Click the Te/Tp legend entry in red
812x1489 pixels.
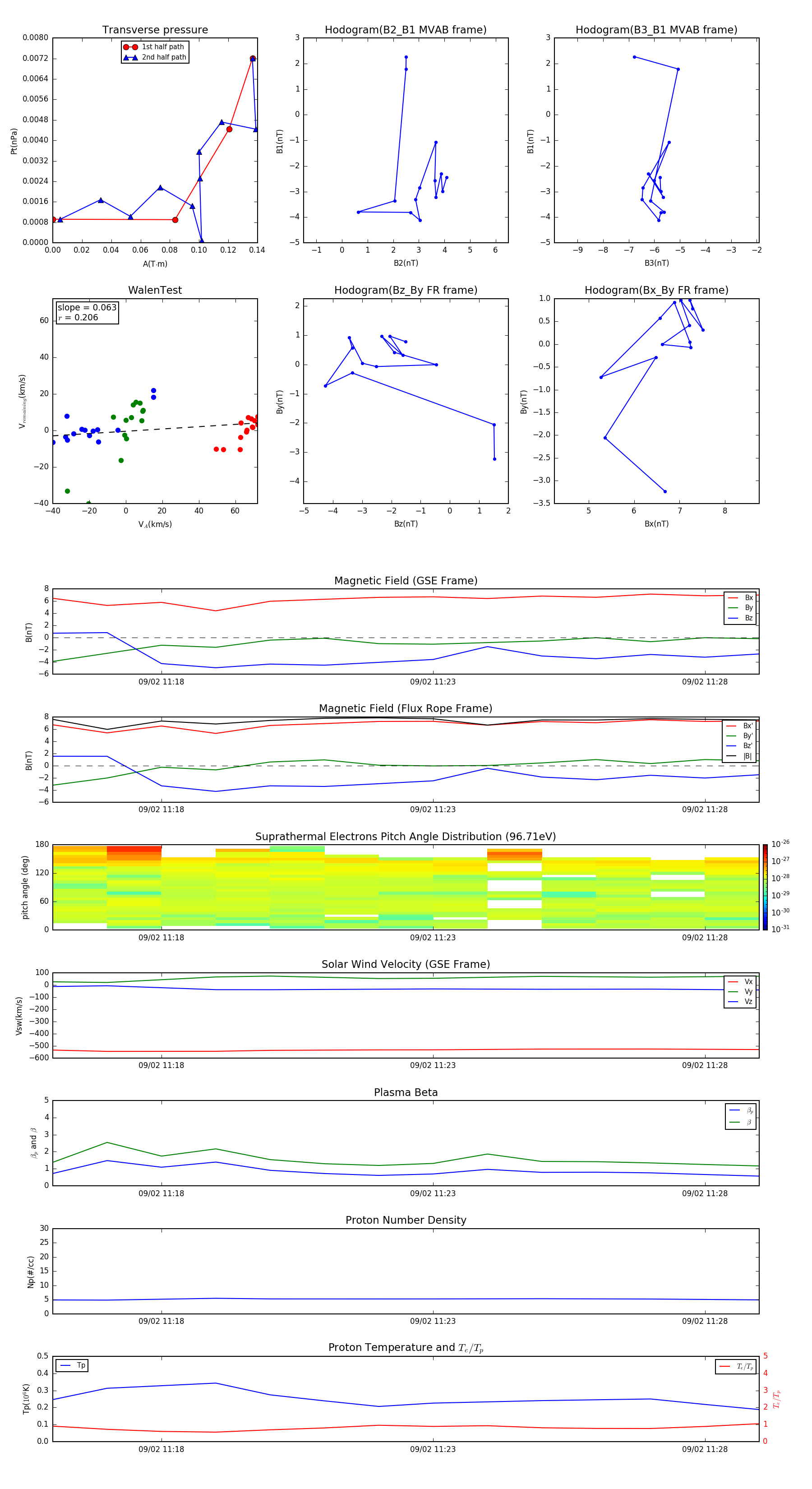(735, 1367)
